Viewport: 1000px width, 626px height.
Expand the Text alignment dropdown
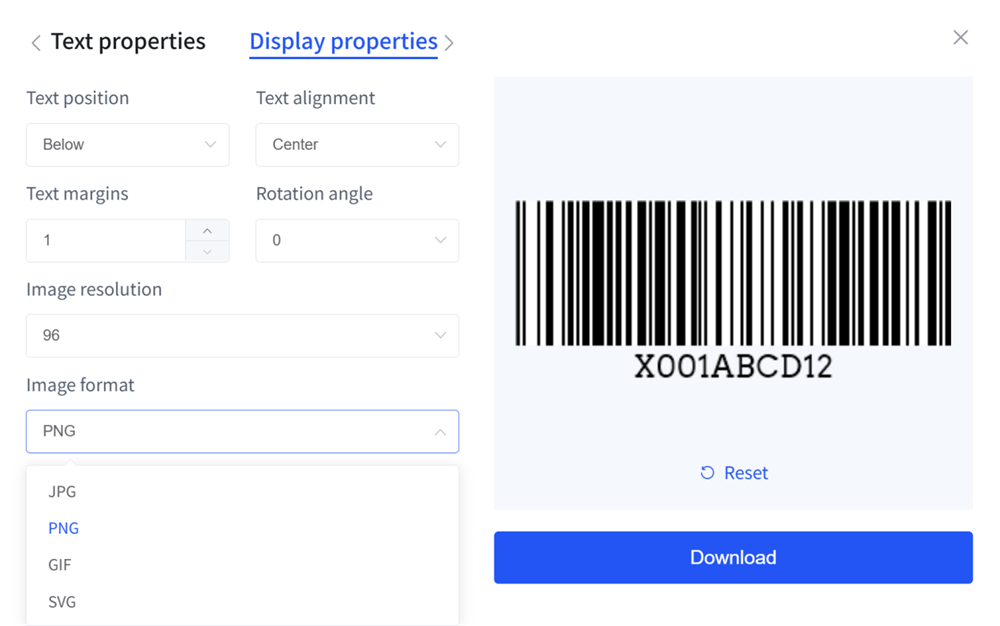pyautogui.click(x=357, y=145)
